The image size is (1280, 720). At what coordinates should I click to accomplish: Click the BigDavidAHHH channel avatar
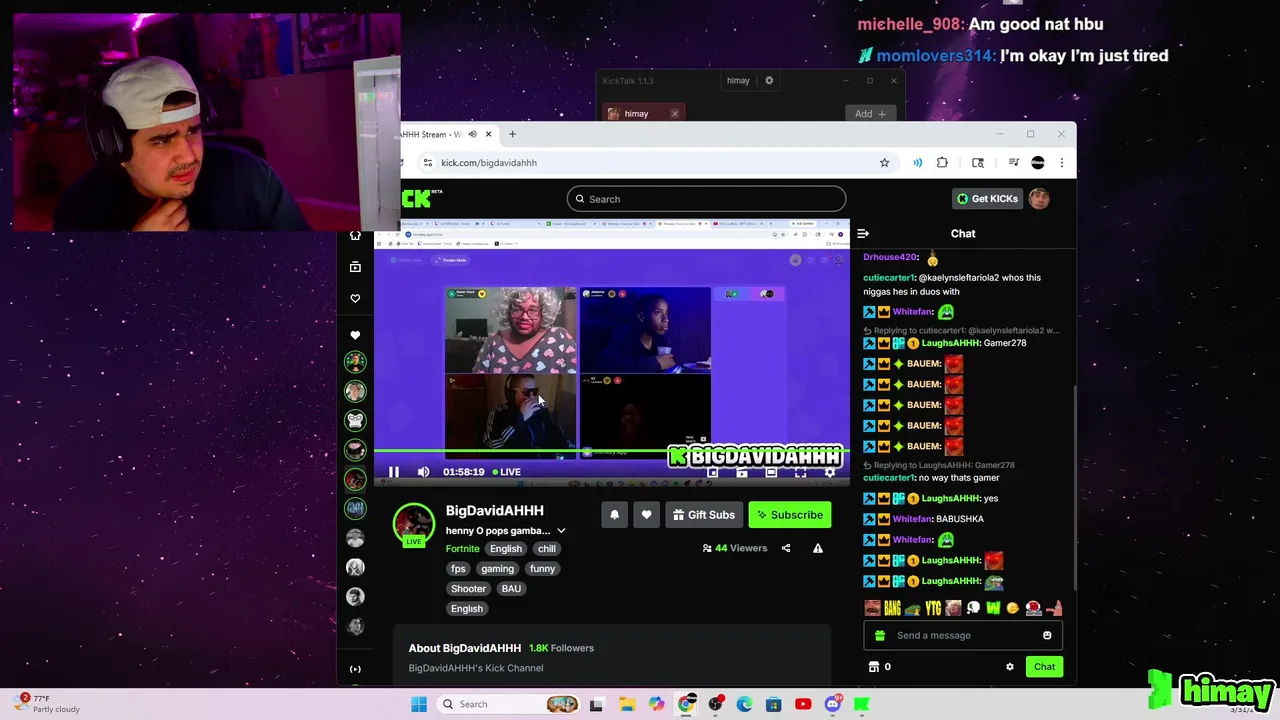(413, 523)
